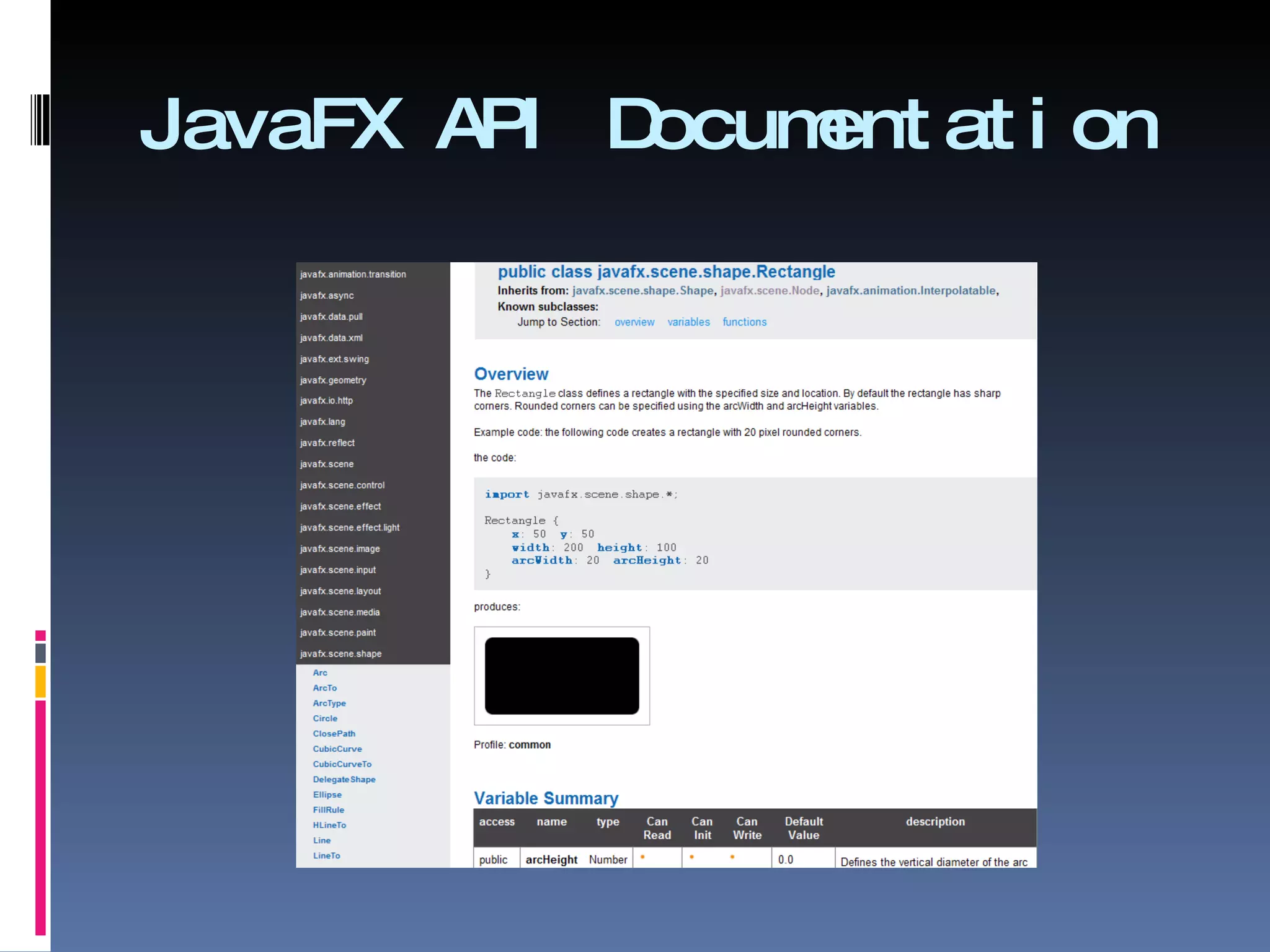Image resolution: width=1270 pixels, height=952 pixels.
Task: Select the javafx.scene.input package
Action: click(x=338, y=570)
